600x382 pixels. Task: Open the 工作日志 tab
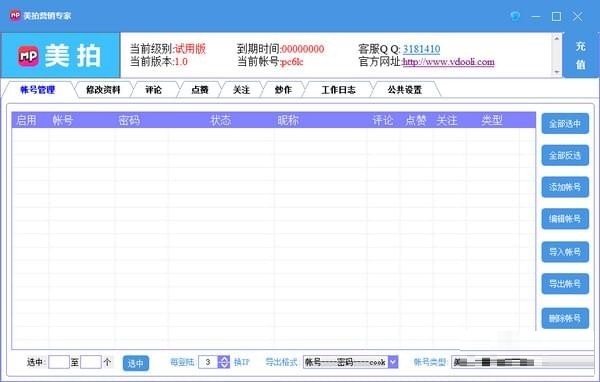338,90
